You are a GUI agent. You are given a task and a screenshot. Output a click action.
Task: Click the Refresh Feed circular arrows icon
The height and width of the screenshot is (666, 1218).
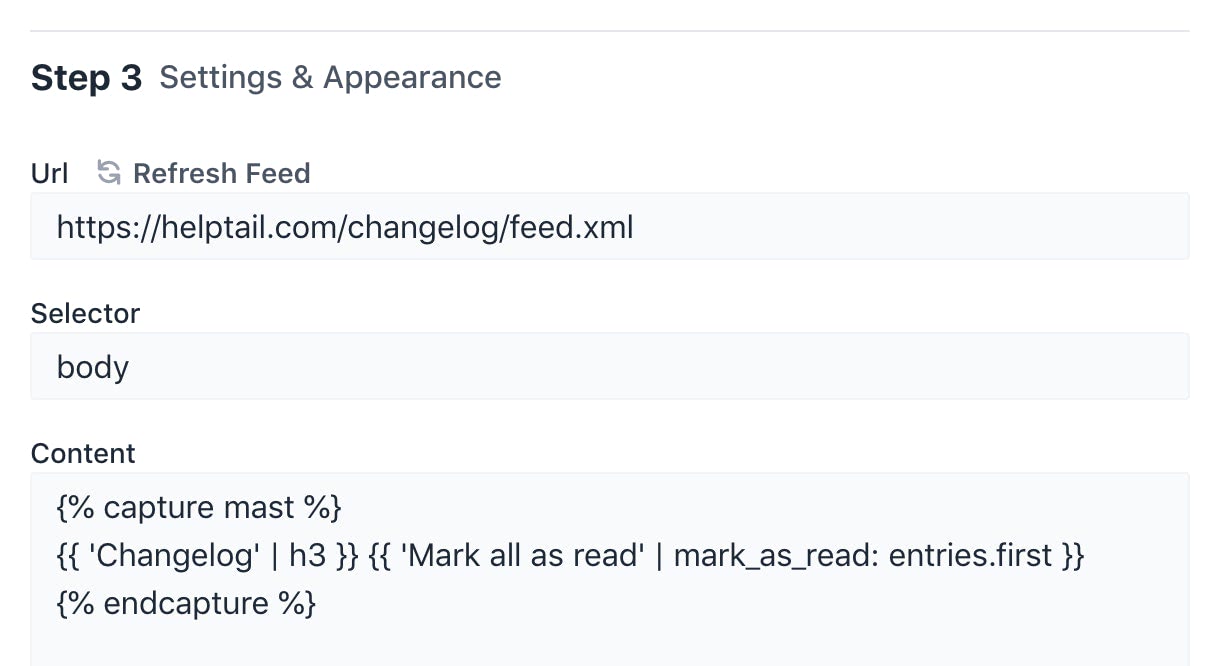[108, 173]
